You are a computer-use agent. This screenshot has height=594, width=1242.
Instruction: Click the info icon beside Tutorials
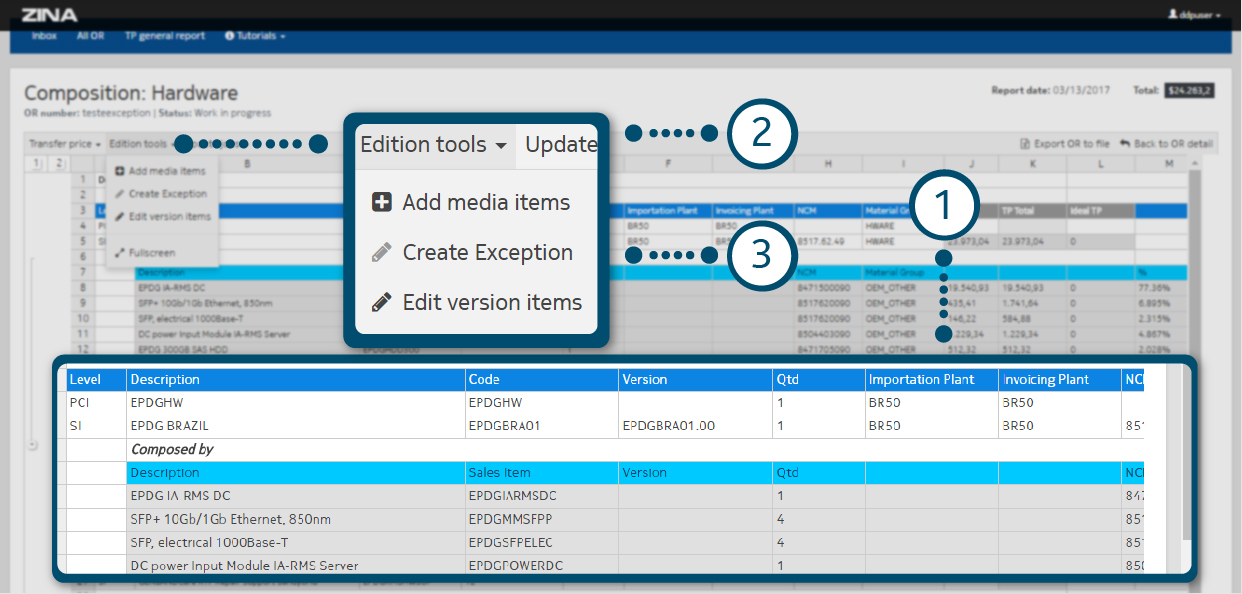pos(230,36)
